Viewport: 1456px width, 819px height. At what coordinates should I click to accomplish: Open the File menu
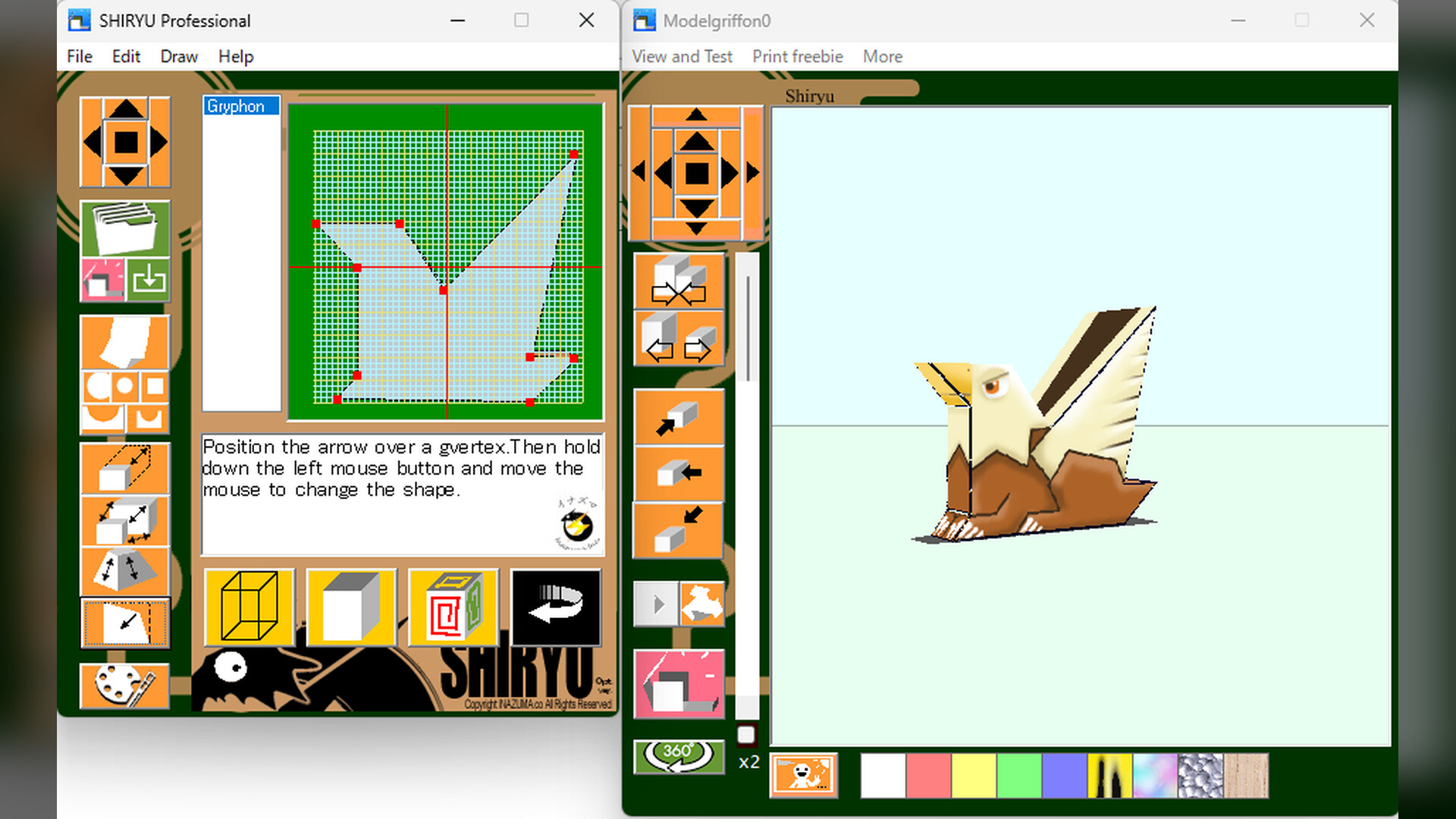click(x=80, y=56)
